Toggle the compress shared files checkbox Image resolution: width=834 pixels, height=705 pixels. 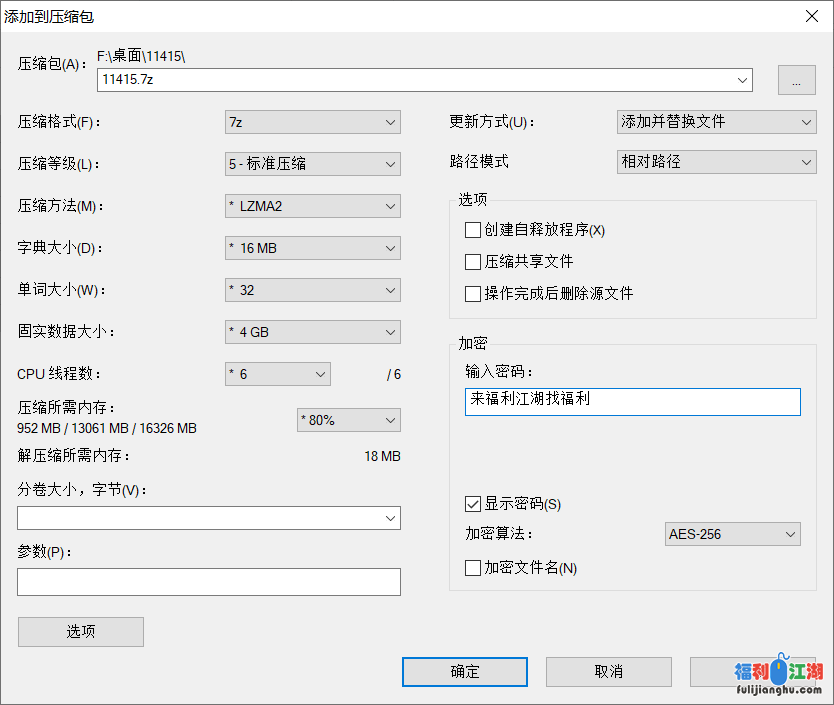pyautogui.click(x=473, y=262)
